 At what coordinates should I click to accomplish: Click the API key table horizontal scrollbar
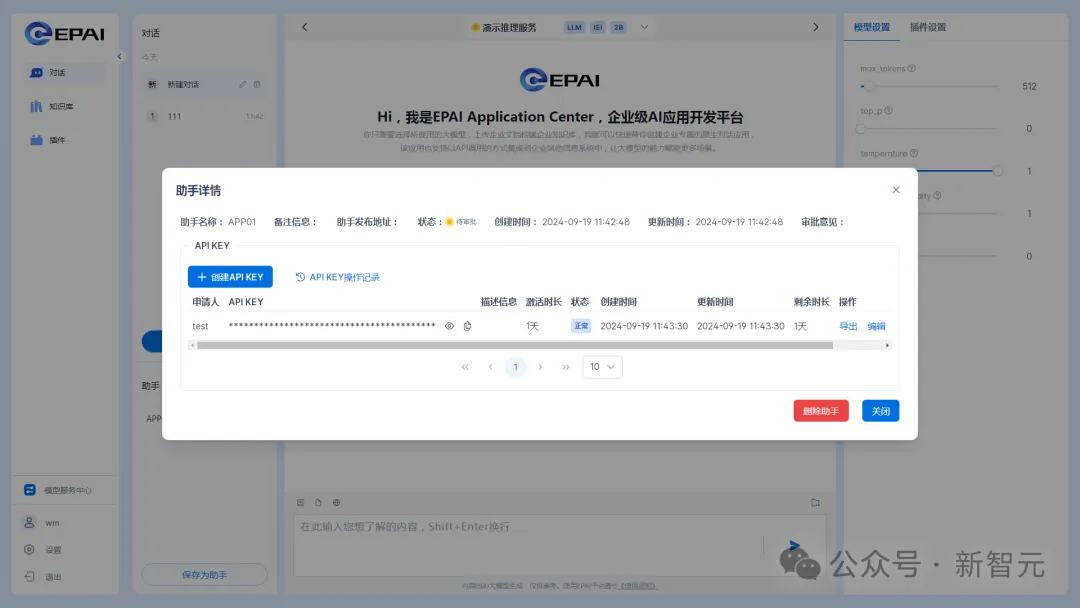tap(514, 345)
